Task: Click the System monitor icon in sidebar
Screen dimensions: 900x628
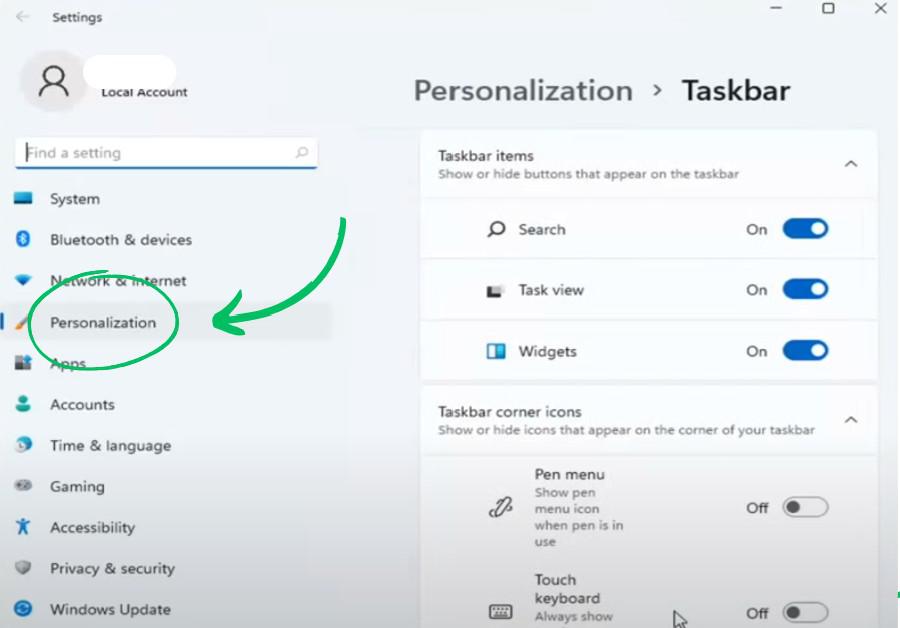Action: point(23,199)
